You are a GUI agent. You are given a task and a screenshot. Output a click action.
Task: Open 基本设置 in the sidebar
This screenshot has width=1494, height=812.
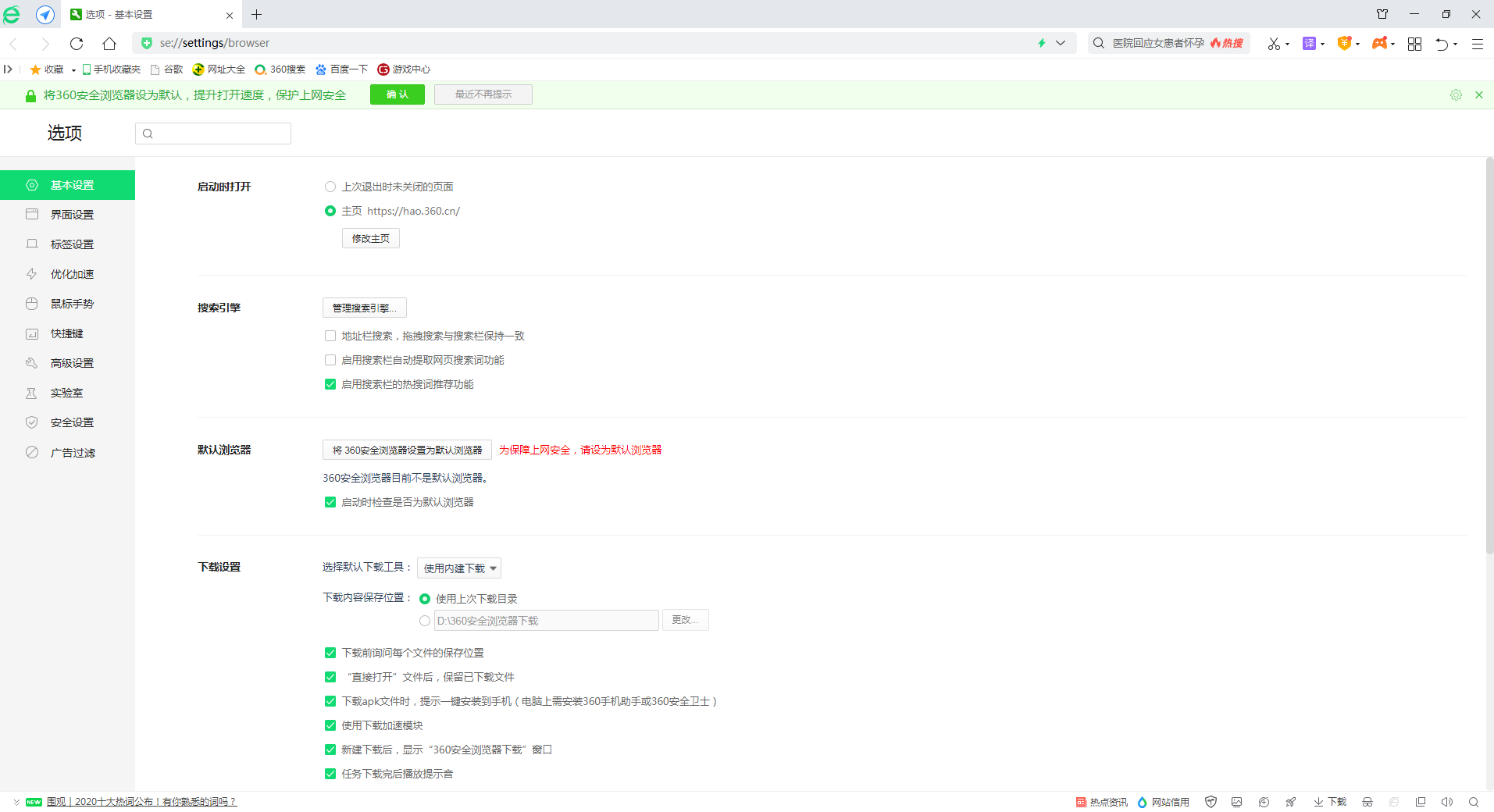pos(67,185)
